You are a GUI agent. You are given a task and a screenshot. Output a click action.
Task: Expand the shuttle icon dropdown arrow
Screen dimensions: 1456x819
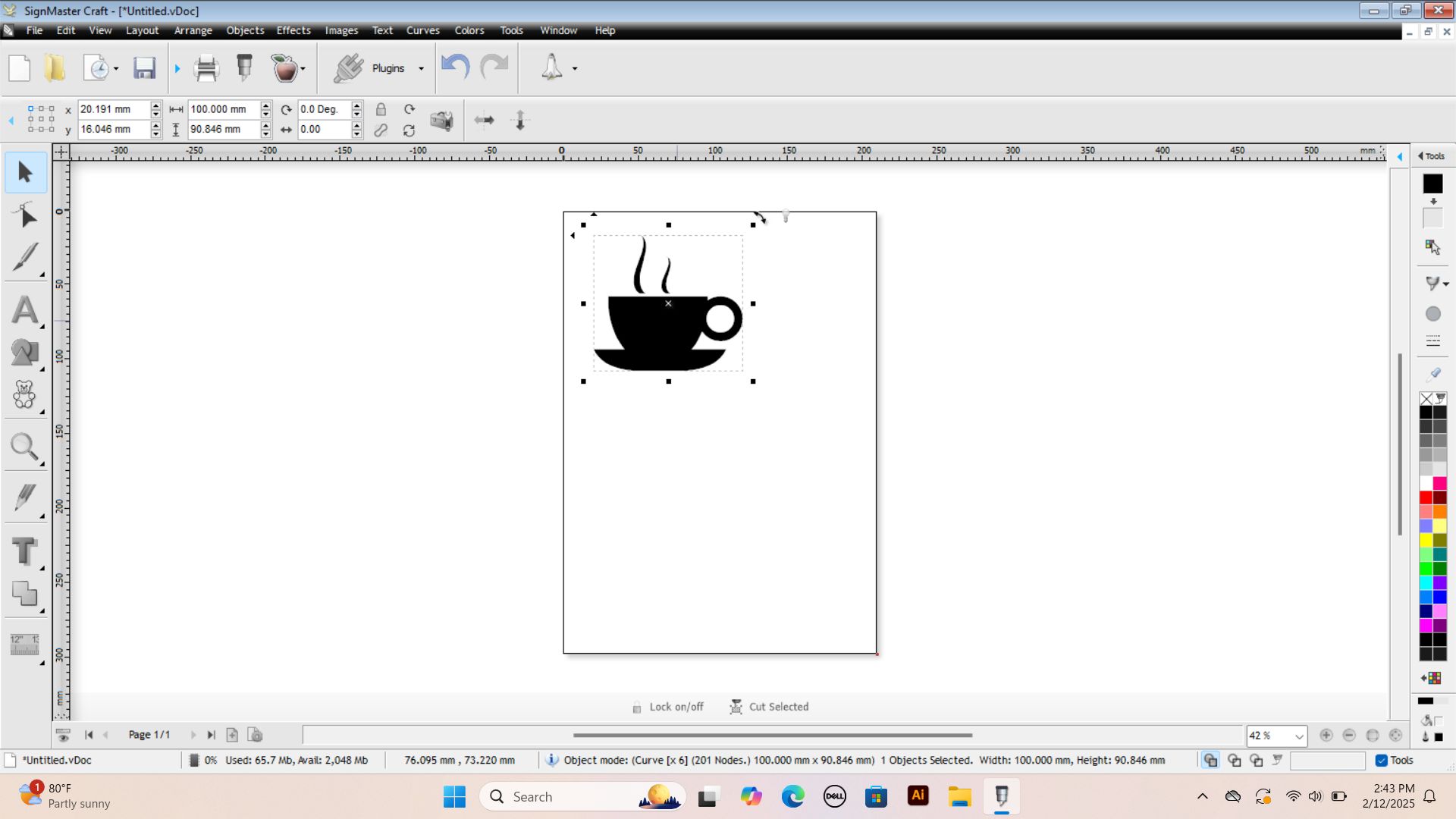pyautogui.click(x=575, y=69)
